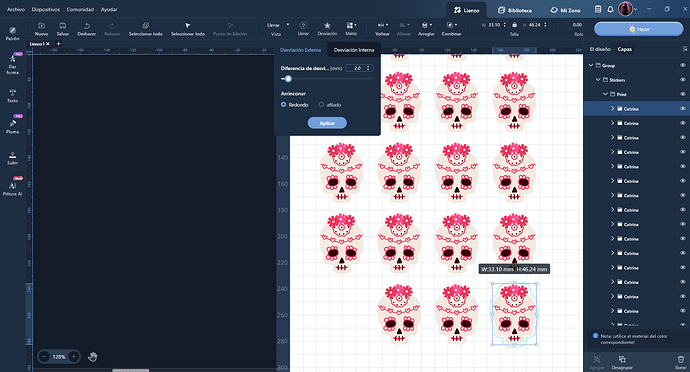
Task: Choose the Pluma pen tool
Action: click(12, 126)
